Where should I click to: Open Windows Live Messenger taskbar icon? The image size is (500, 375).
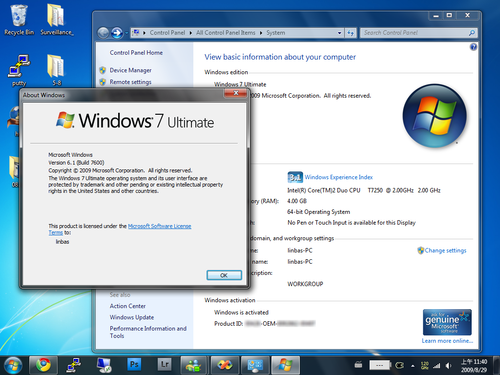(x=194, y=365)
